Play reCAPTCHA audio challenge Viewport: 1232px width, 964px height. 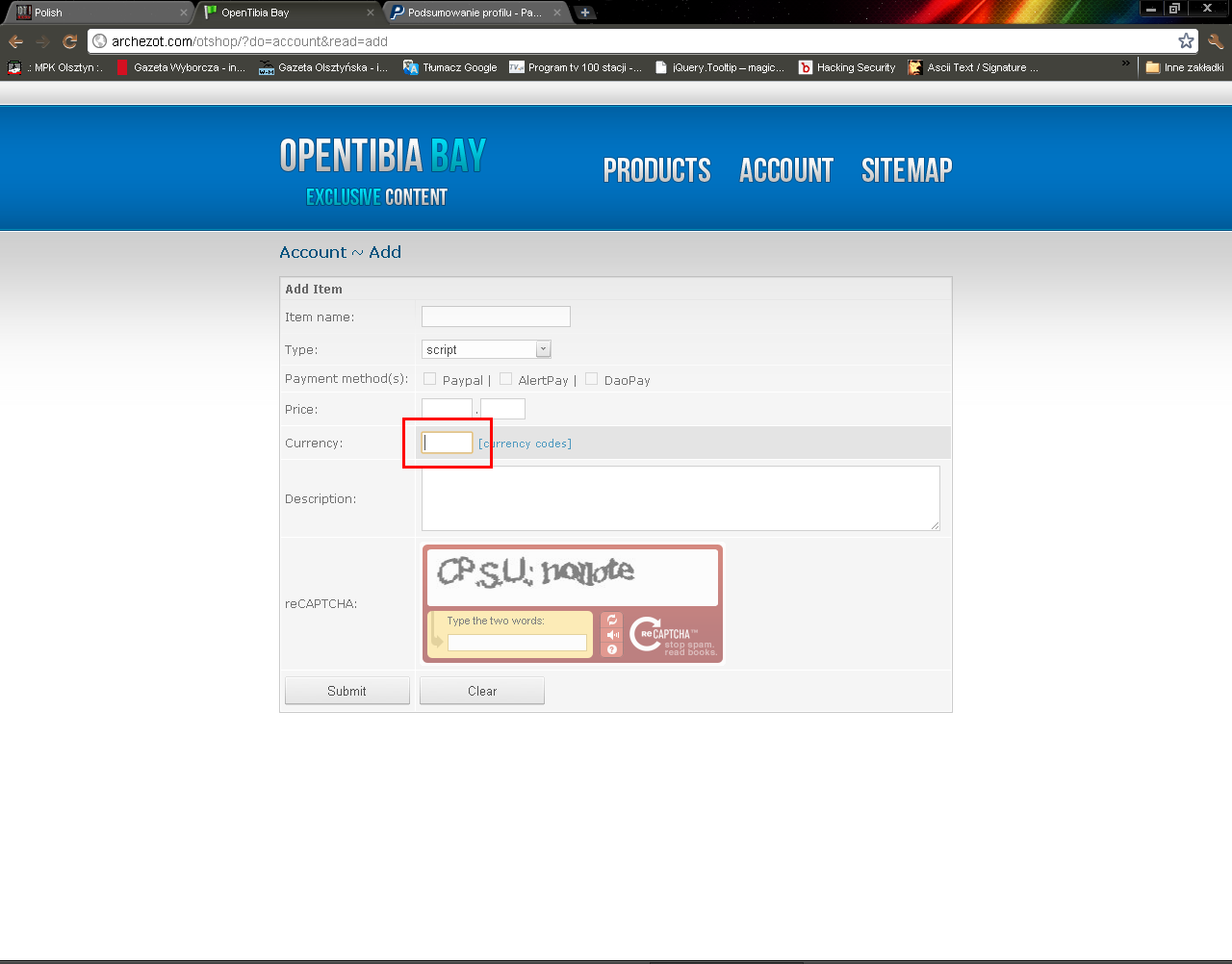(612, 635)
